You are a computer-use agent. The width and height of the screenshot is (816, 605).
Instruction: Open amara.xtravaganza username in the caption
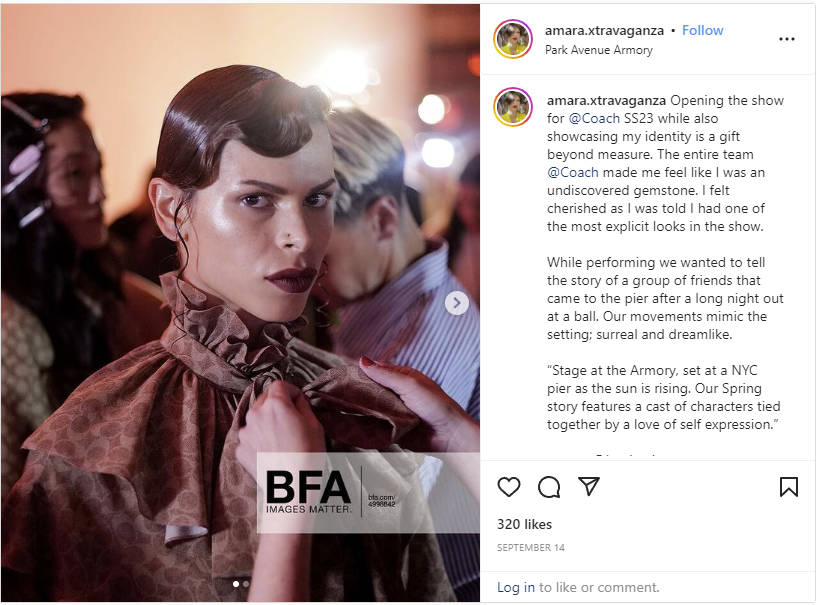(x=606, y=100)
